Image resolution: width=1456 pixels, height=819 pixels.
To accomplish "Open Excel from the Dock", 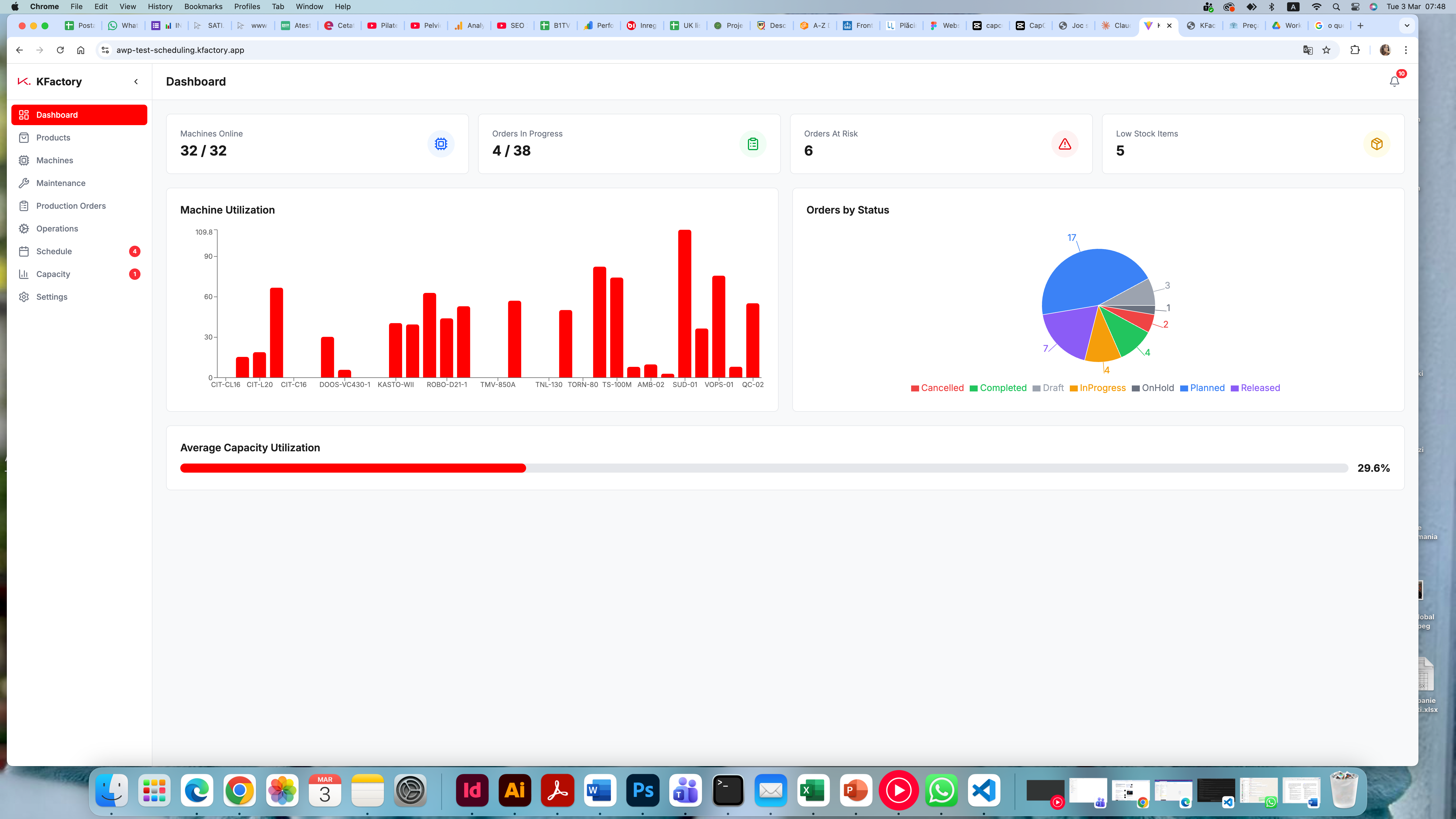I will tap(813, 790).
